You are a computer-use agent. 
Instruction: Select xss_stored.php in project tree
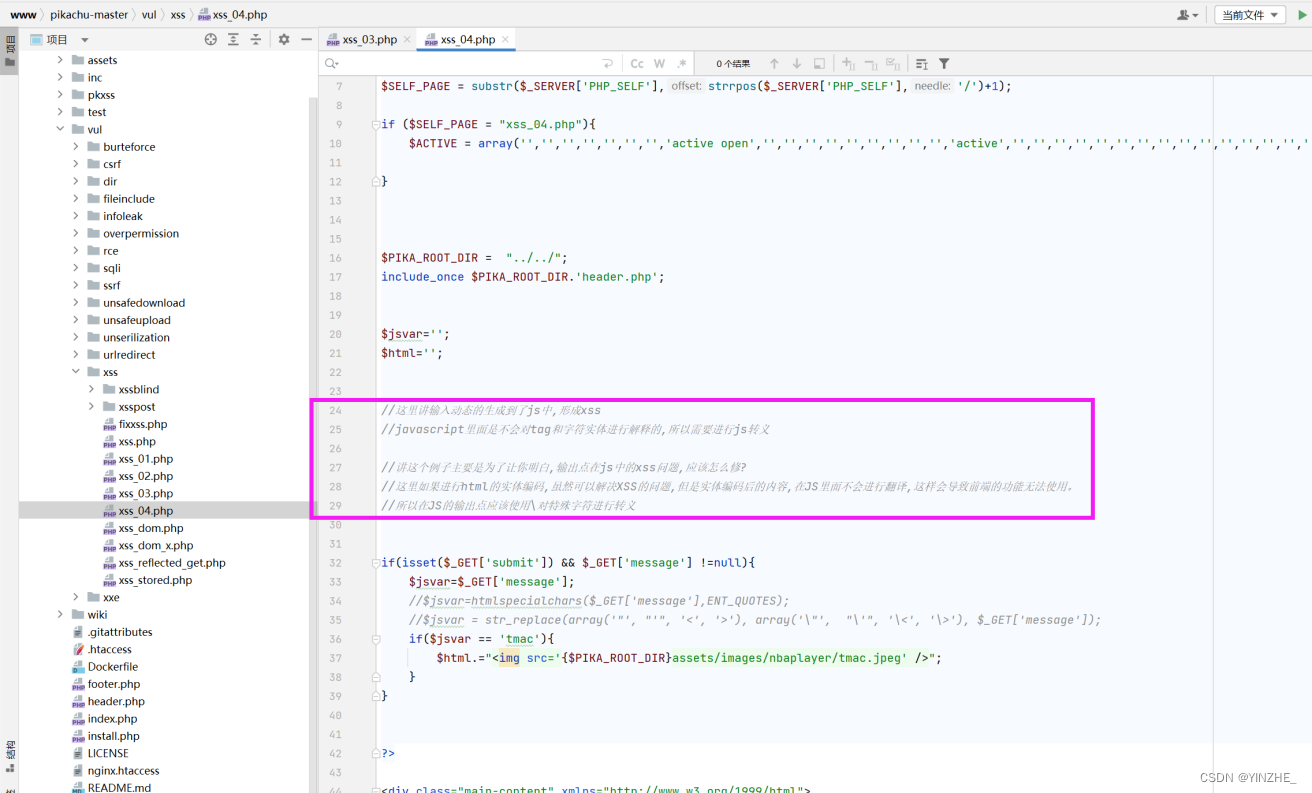pos(155,580)
